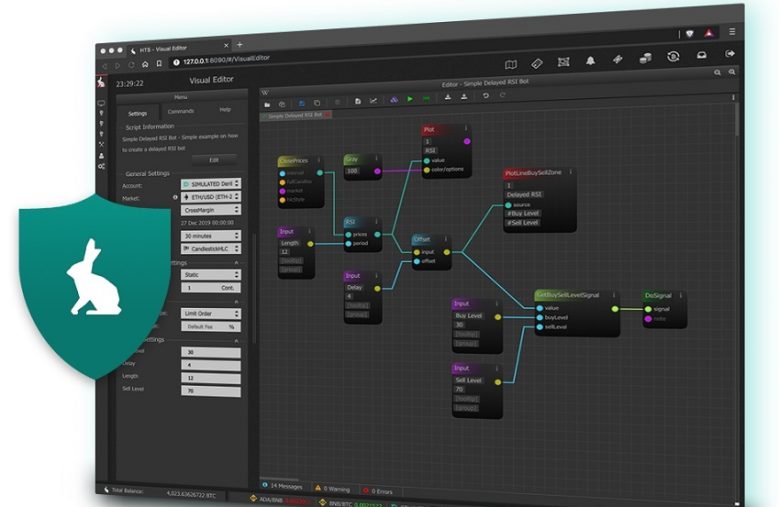Close the HTS - Visual Editor browser tab

pyautogui.click(x=226, y=45)
